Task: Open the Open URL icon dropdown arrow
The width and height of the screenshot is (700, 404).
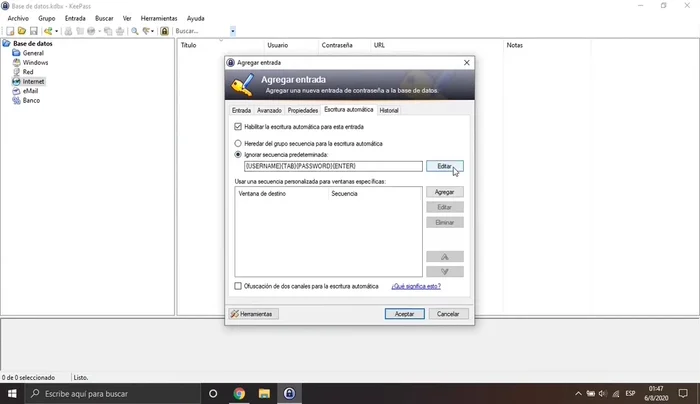Action: (99, 31)
